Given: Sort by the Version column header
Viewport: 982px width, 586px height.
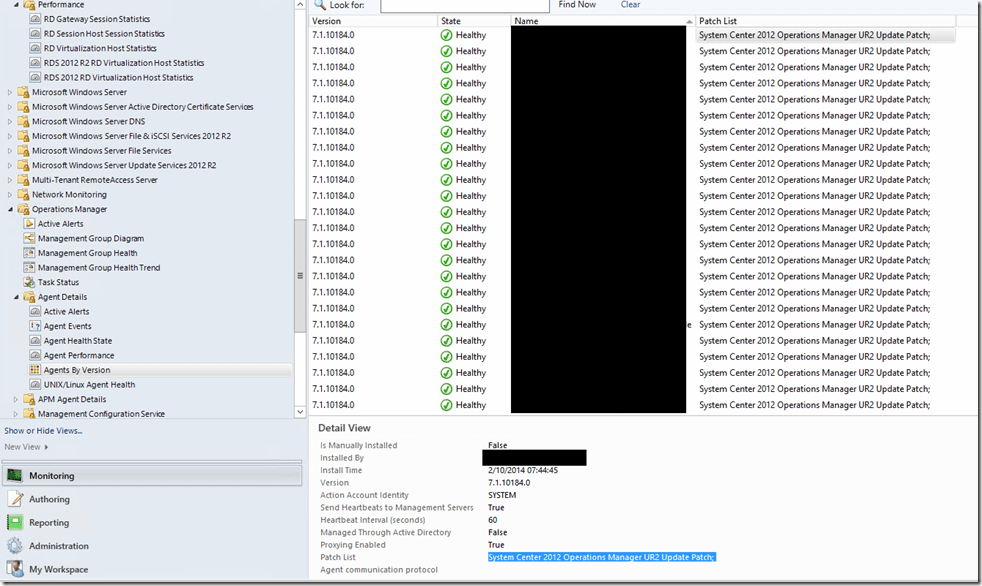Looking at the screenshot, I should (326, 20).
